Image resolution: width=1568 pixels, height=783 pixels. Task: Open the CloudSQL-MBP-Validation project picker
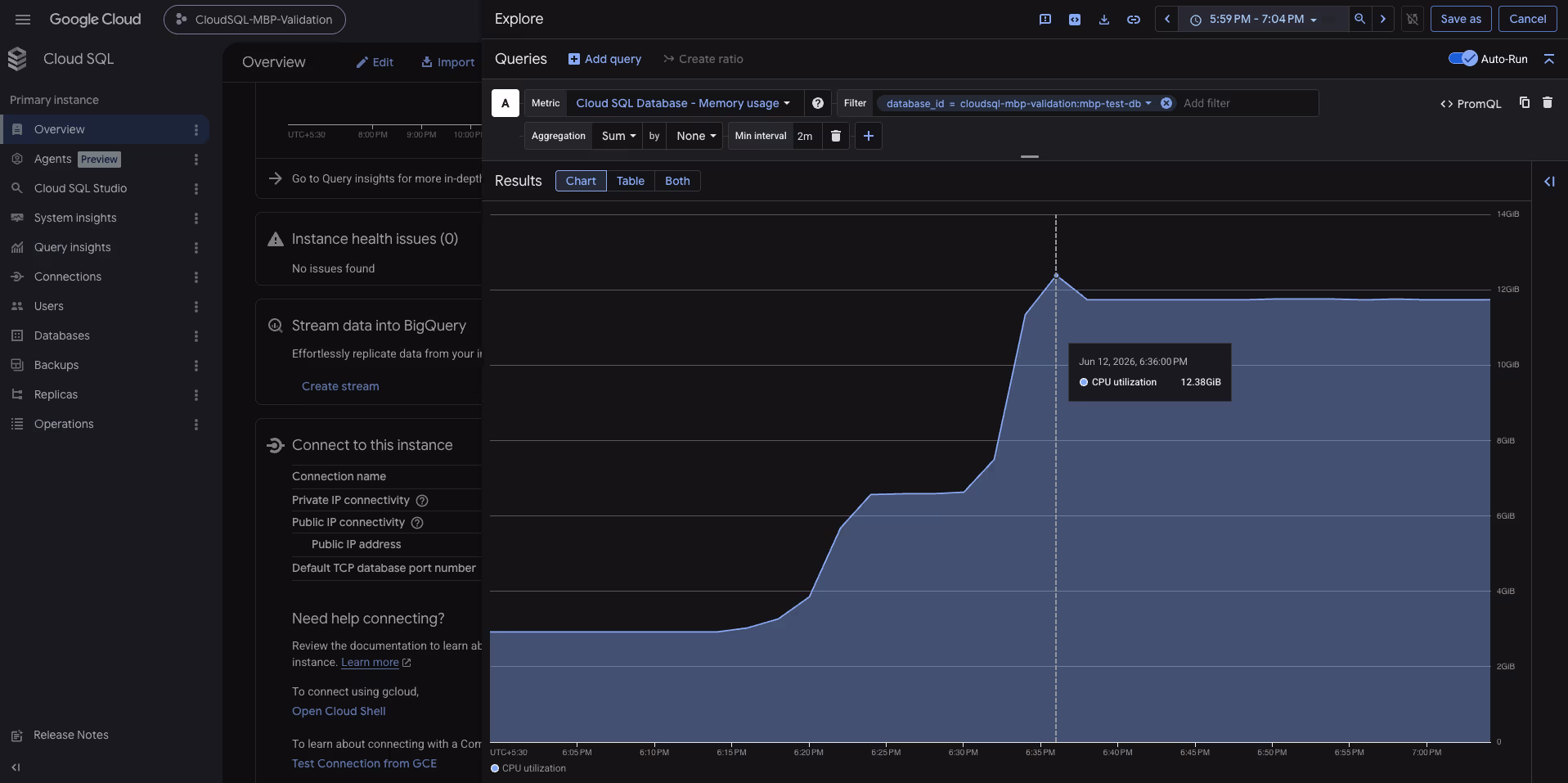point(254,20)
